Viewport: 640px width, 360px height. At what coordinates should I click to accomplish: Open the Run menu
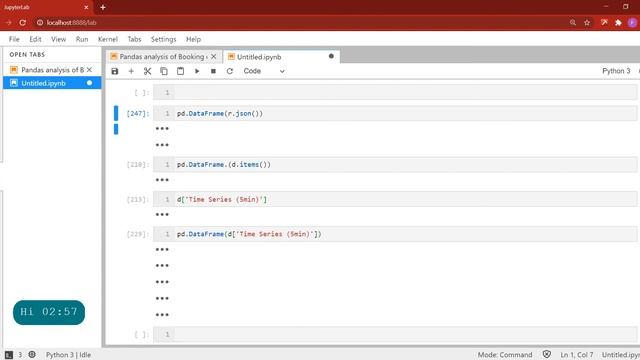tap(82, 39)
